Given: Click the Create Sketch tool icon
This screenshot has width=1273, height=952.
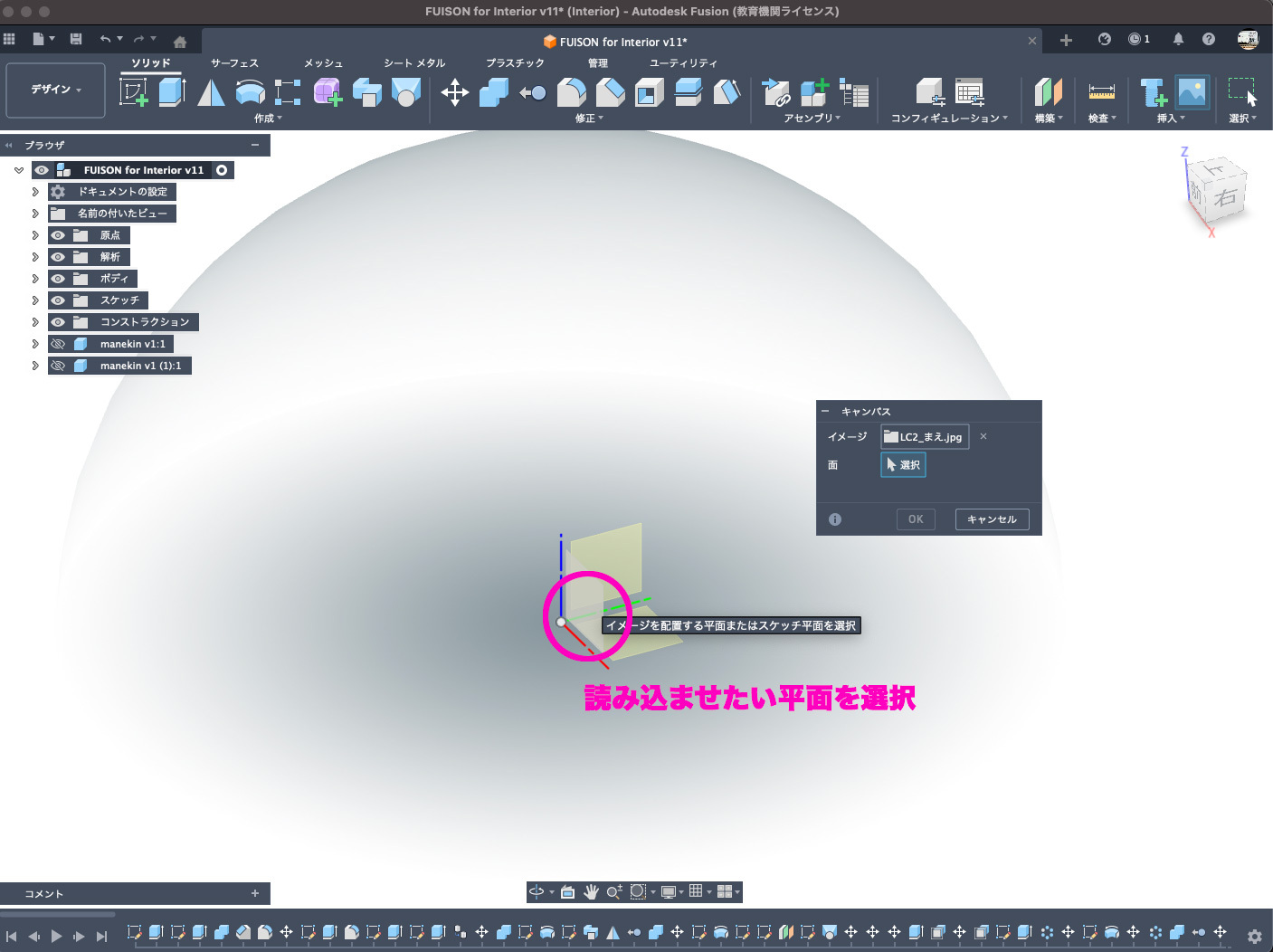Looking at the screenshot, I should (x=134, y=91).
